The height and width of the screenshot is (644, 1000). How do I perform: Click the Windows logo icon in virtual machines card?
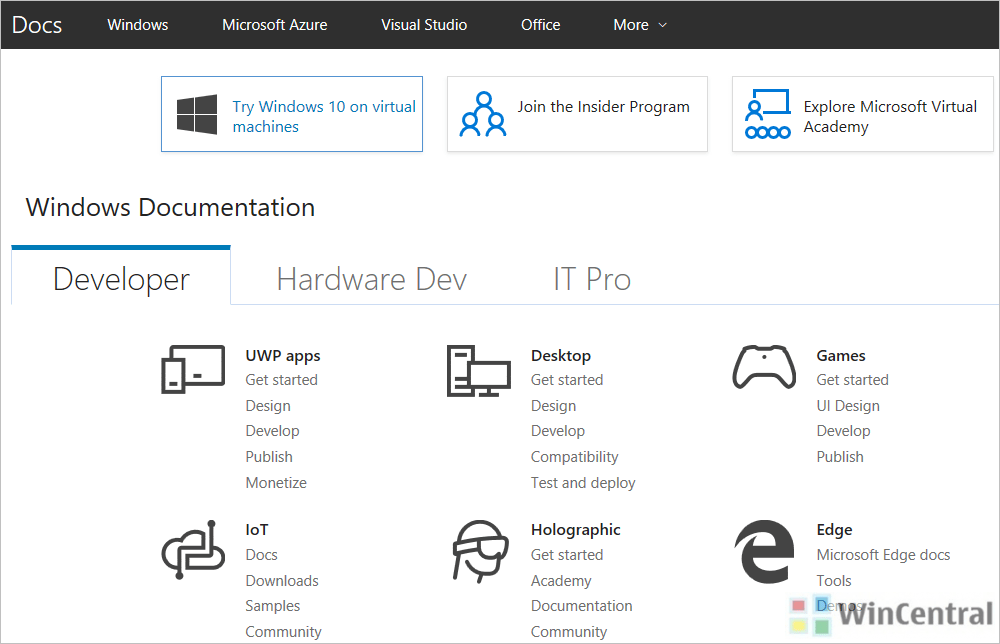(196, 114)
